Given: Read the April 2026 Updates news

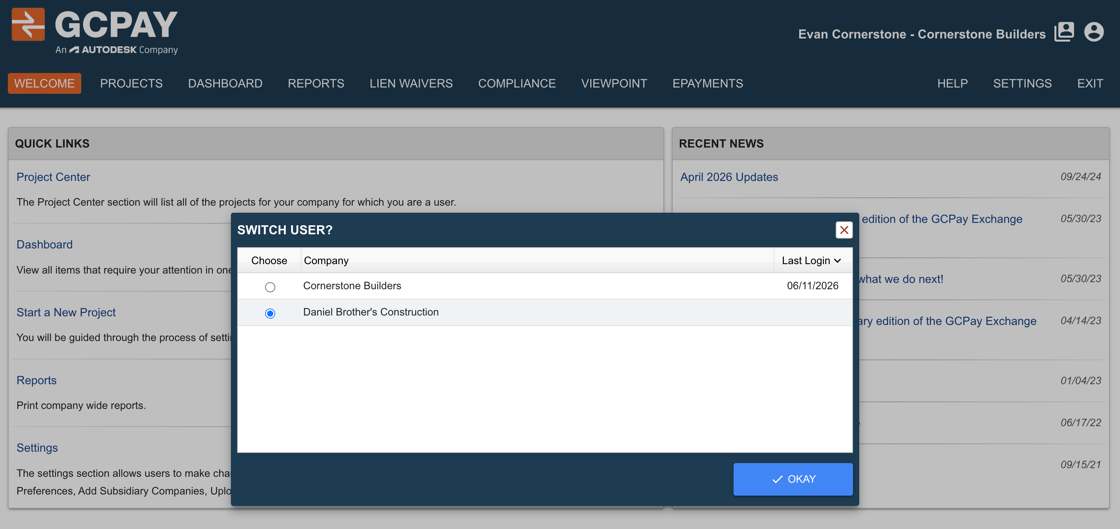Looking at the screenshot, I should point(729,177).
